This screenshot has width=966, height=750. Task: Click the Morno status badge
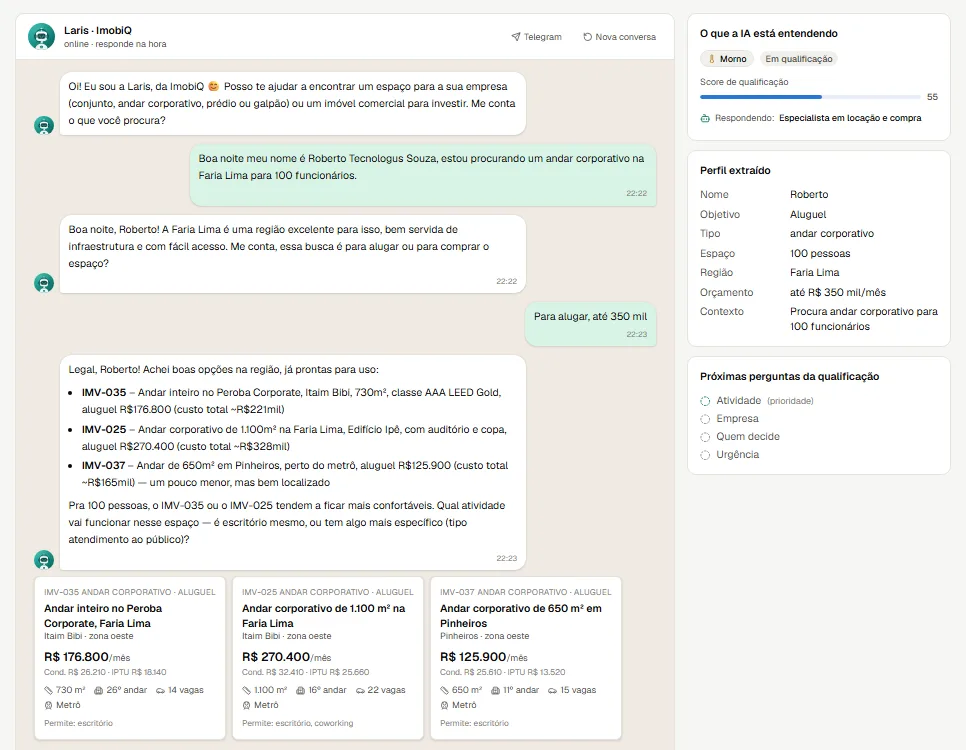pos(727,59)
